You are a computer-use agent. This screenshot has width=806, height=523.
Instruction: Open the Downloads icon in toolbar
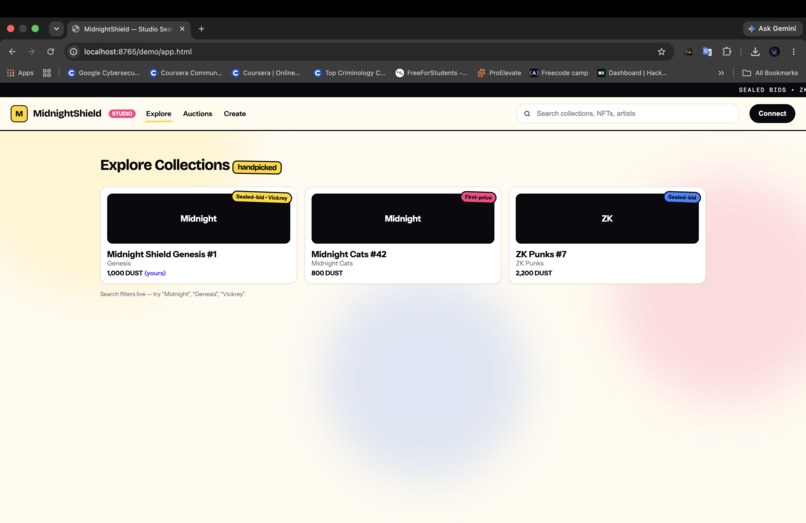(x=755, y=51)
